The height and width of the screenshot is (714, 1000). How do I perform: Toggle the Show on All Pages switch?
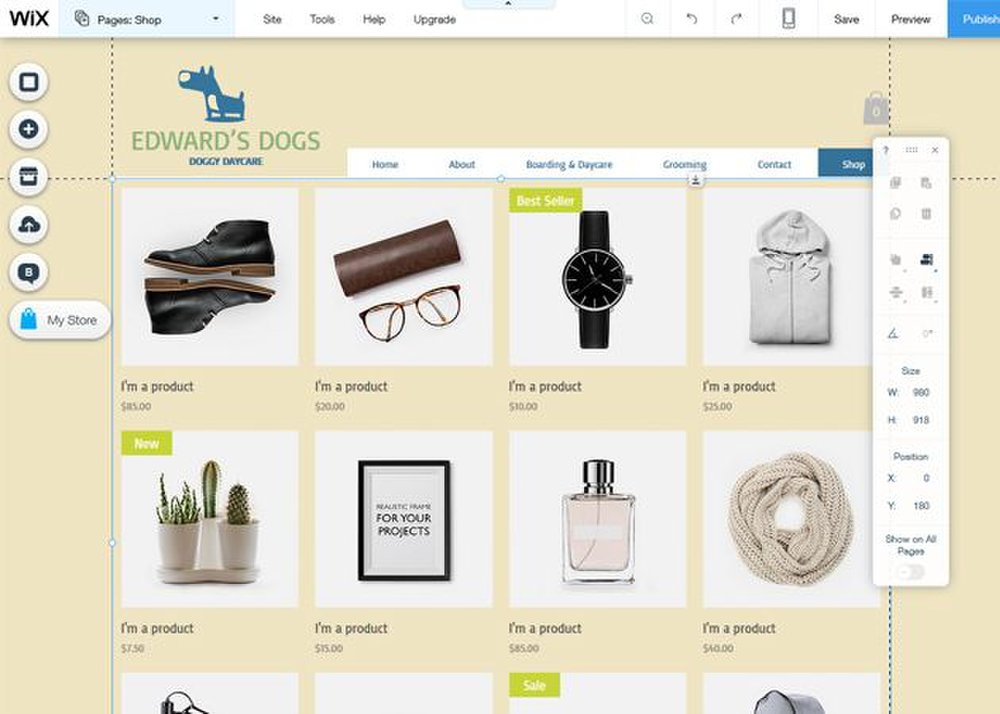(x=910, y=572)
